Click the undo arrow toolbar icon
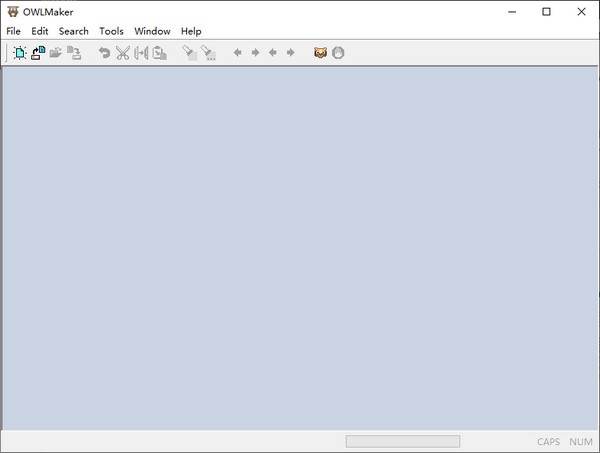The width and height of the screenshot is (600, 453). [104, 53]
